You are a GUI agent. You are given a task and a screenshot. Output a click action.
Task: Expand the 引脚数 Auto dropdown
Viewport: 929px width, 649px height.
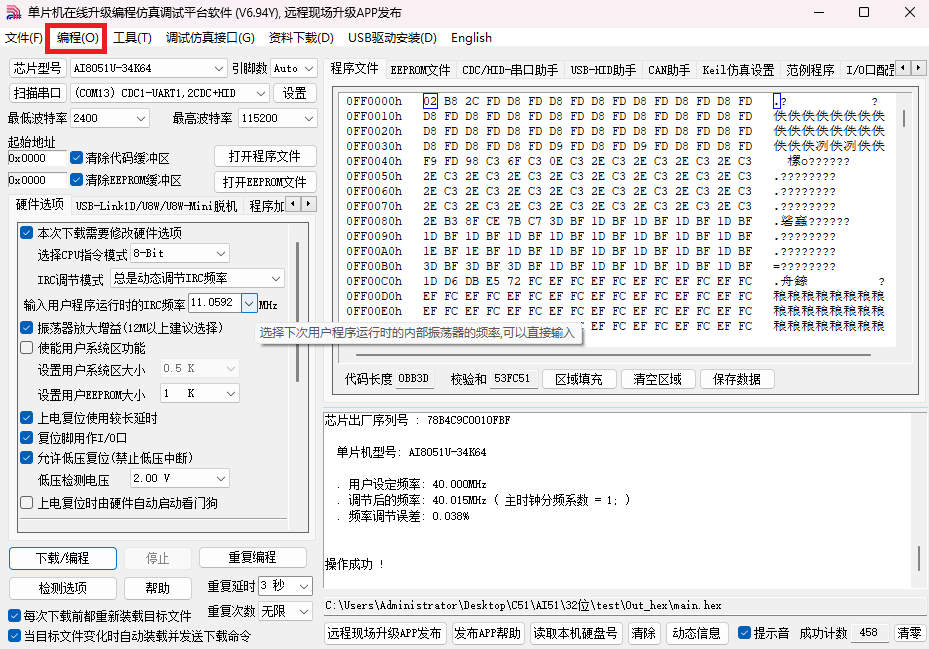pos(309,69)
